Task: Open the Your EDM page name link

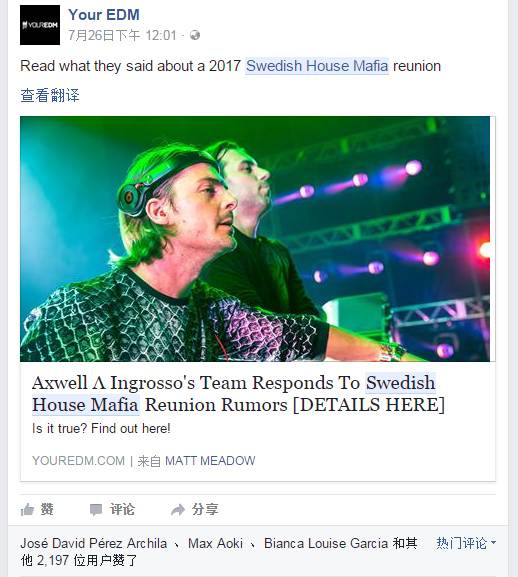Action: 104,15
